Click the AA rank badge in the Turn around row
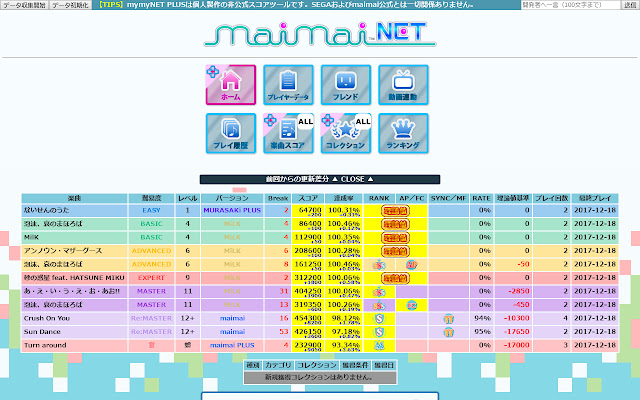Viewport: 640px width, 400px height. point(379,345)
